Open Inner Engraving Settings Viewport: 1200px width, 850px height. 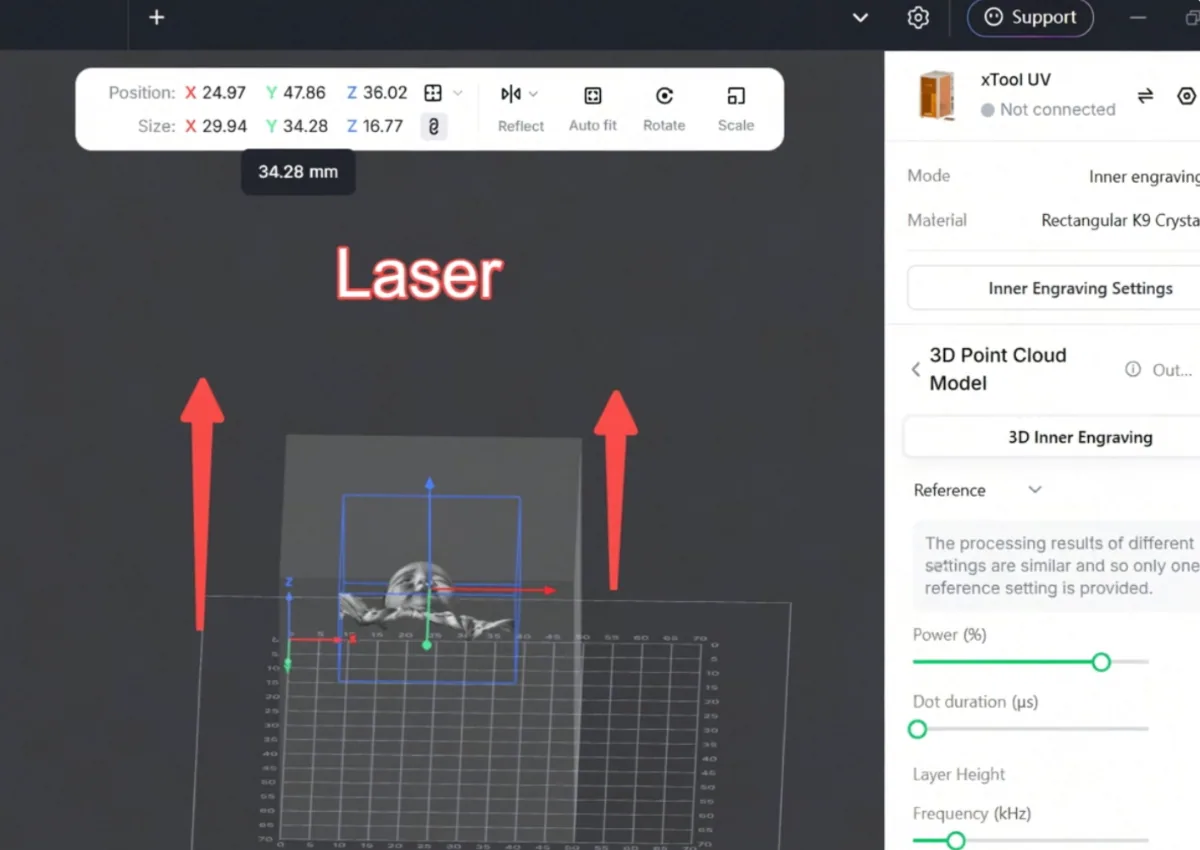pos(1054,288)
